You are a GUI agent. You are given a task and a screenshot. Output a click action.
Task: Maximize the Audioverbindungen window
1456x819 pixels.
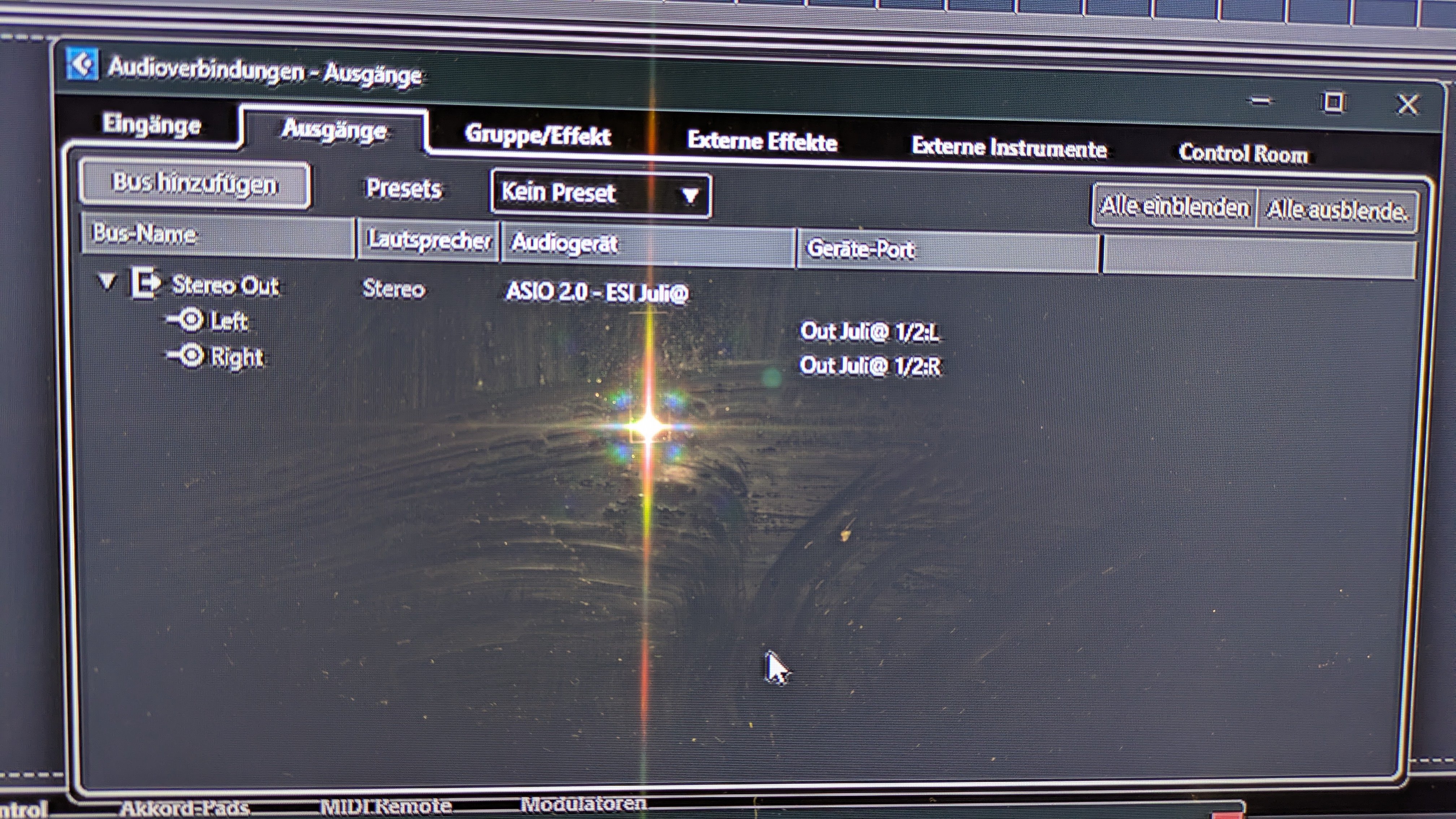point(1333,103)
